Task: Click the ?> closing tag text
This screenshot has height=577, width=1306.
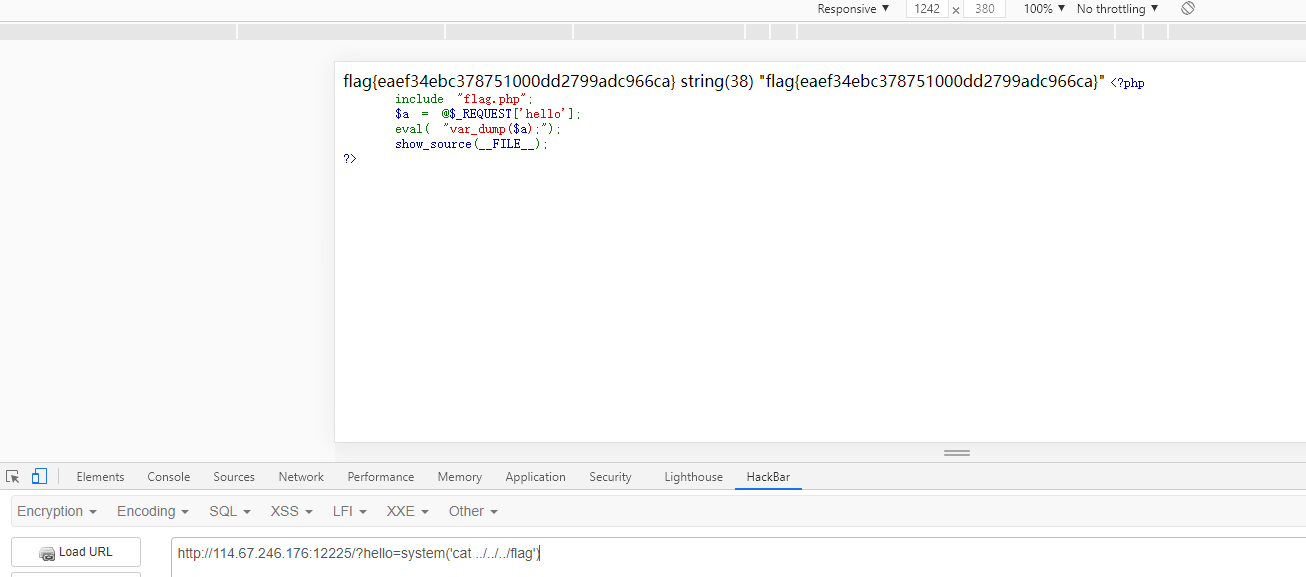Action: tap(350, 159)
